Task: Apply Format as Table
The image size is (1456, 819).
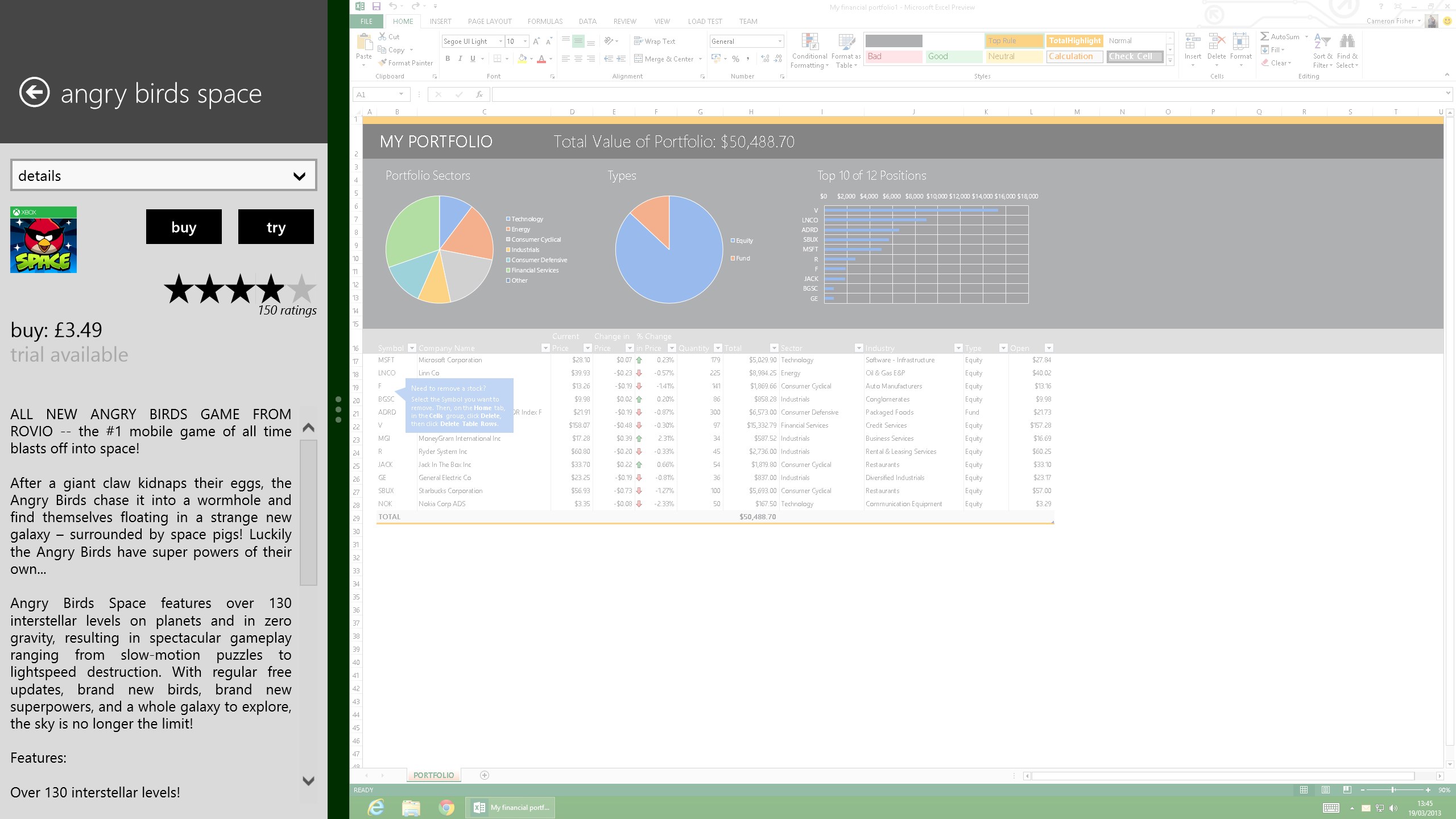Action: 845,50
